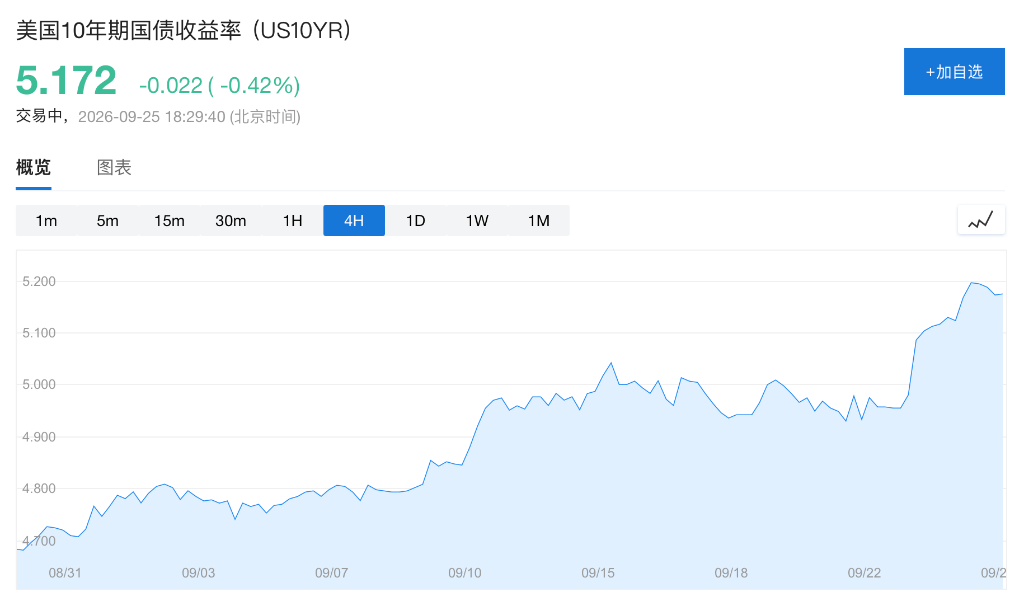Click the -0.022 (-0.42%) change text
Screen dimensions: 1024x600
(x=219, y=86)
